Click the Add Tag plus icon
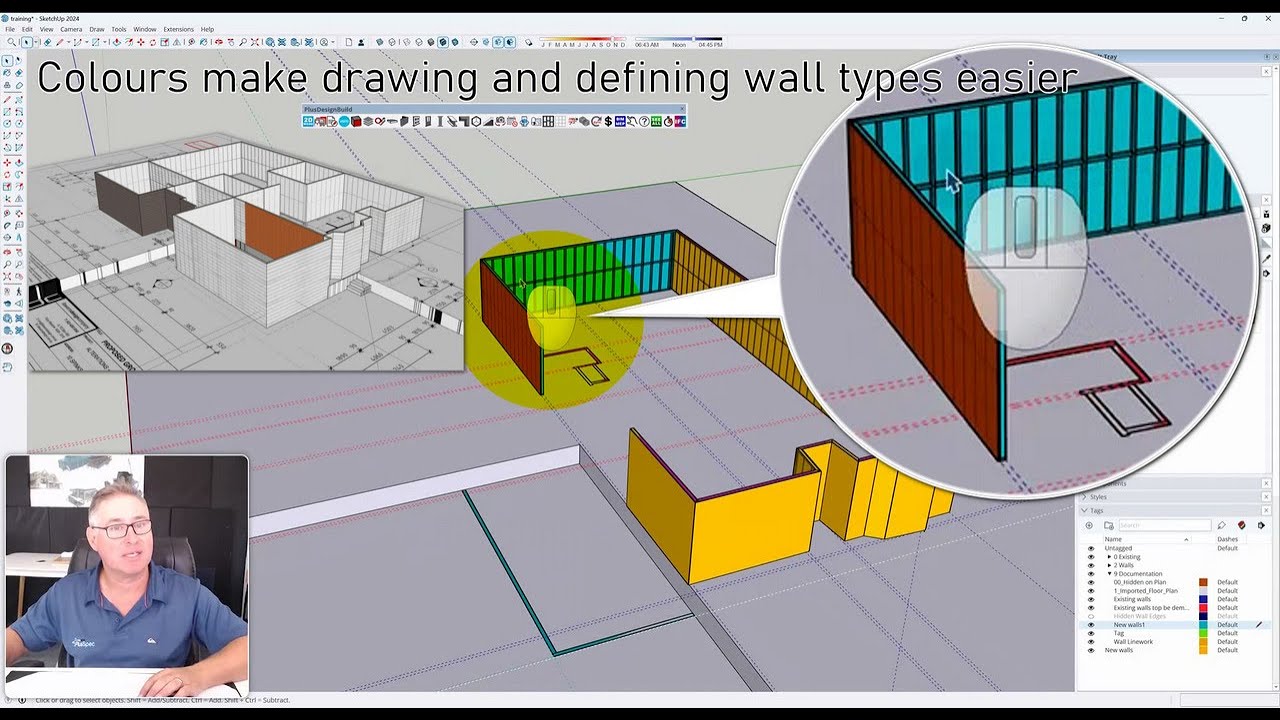 (x=1089, y=525)
